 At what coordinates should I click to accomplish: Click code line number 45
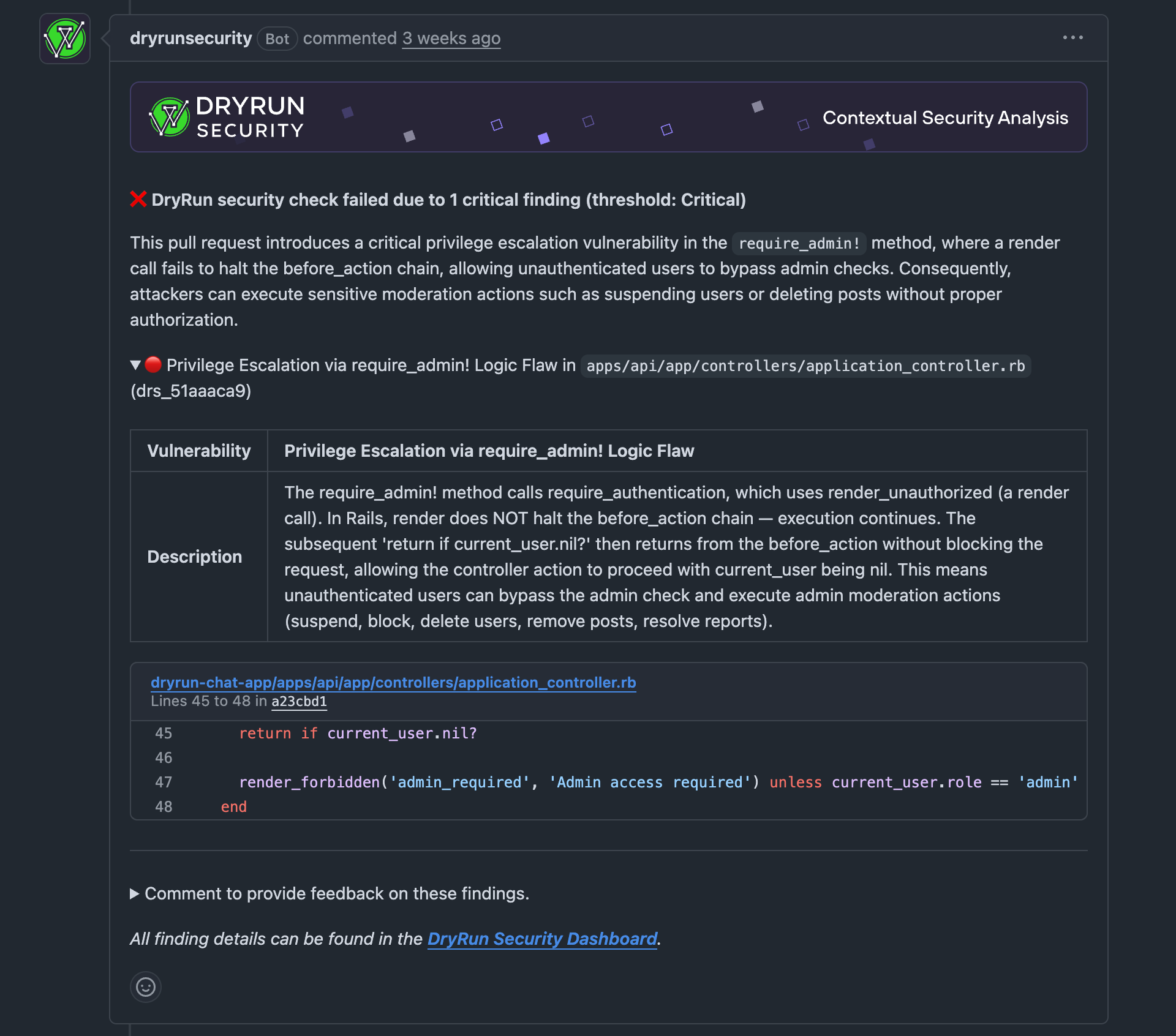coord(164,734)
